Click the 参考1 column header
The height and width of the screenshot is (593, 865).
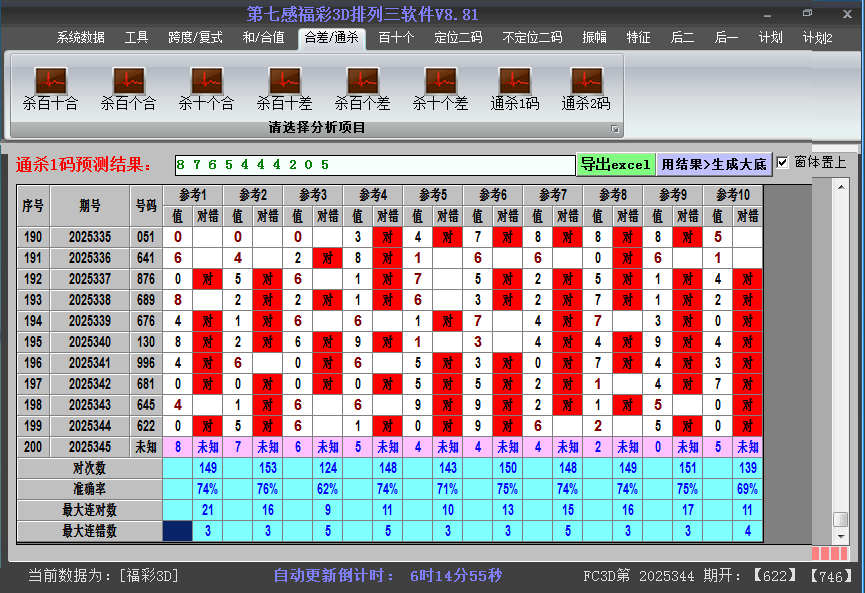tap(192, 194)
